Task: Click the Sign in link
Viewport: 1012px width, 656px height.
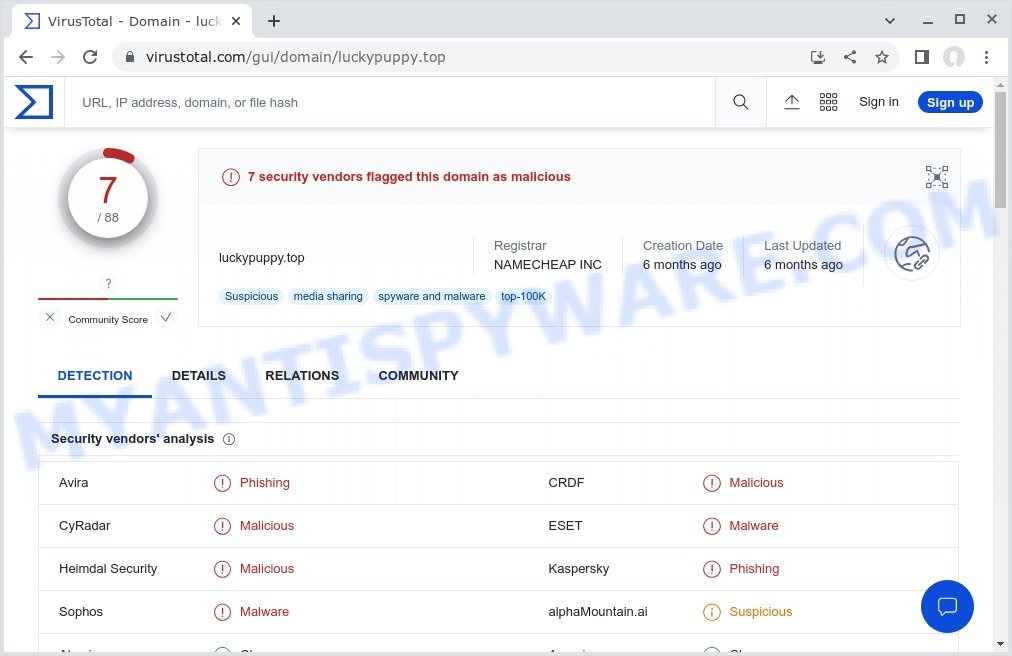Action: (878, 102)
